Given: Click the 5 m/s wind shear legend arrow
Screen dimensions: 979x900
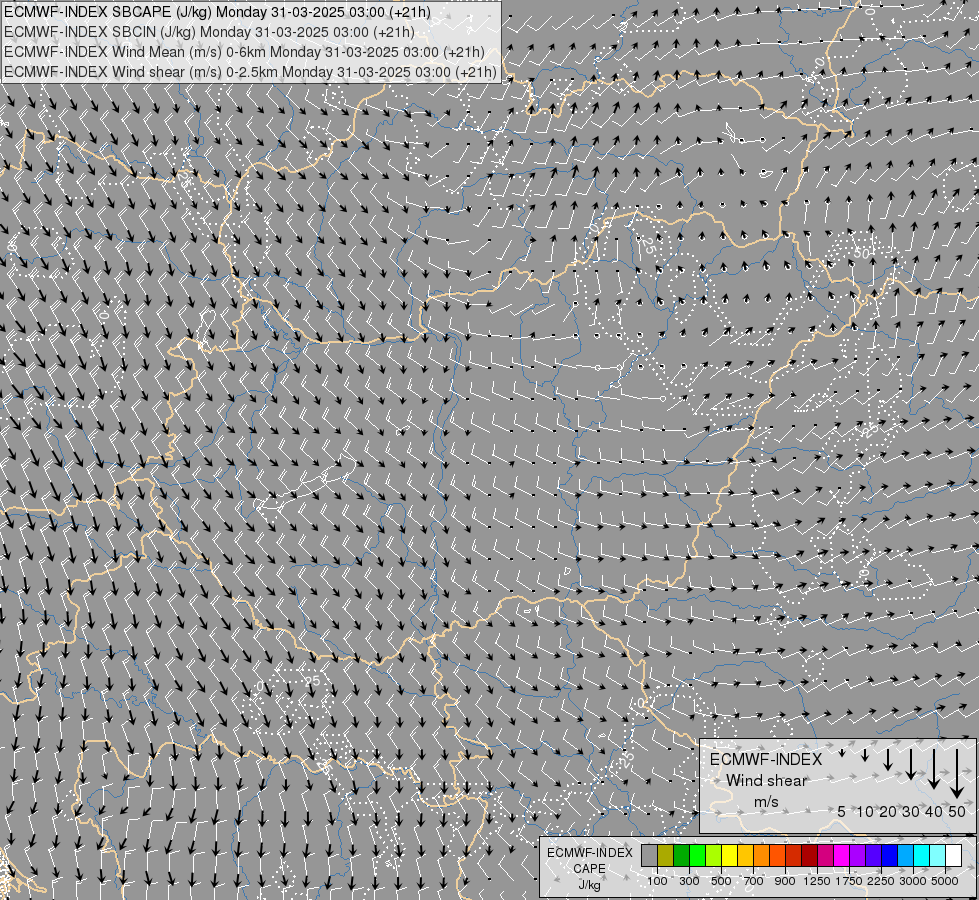Looking at the screenshot, I should pos(842,753).
